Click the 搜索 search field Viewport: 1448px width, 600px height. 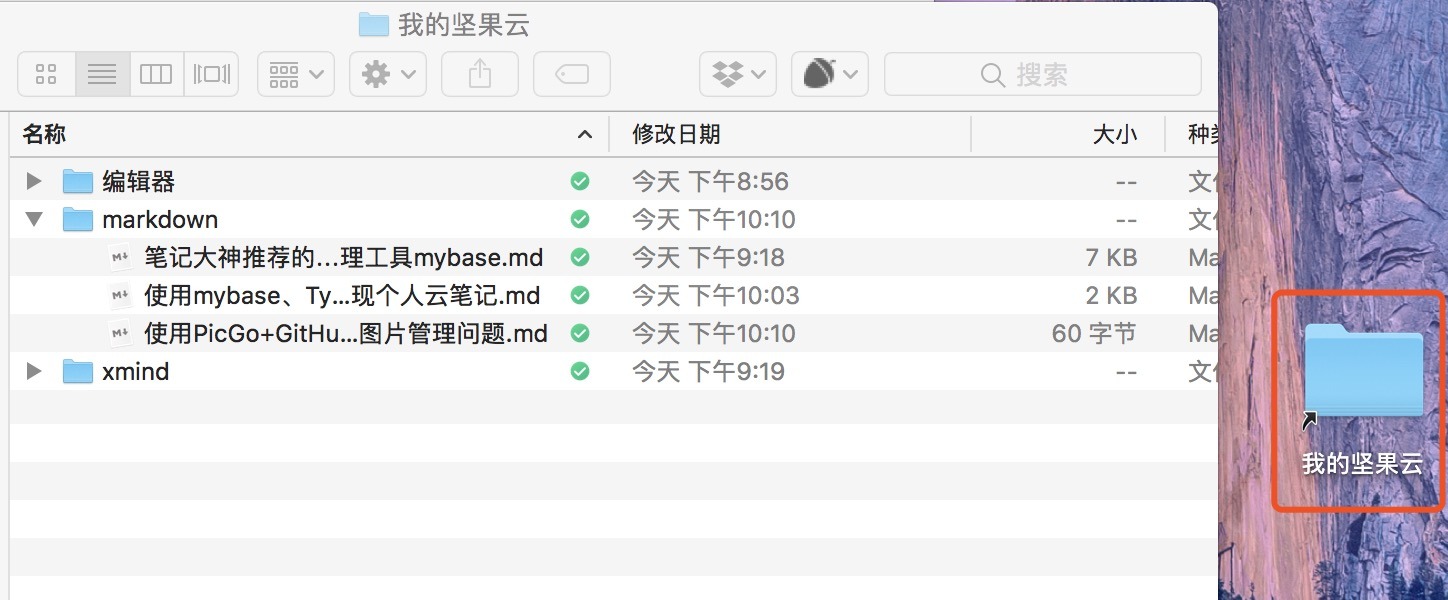1043,74
